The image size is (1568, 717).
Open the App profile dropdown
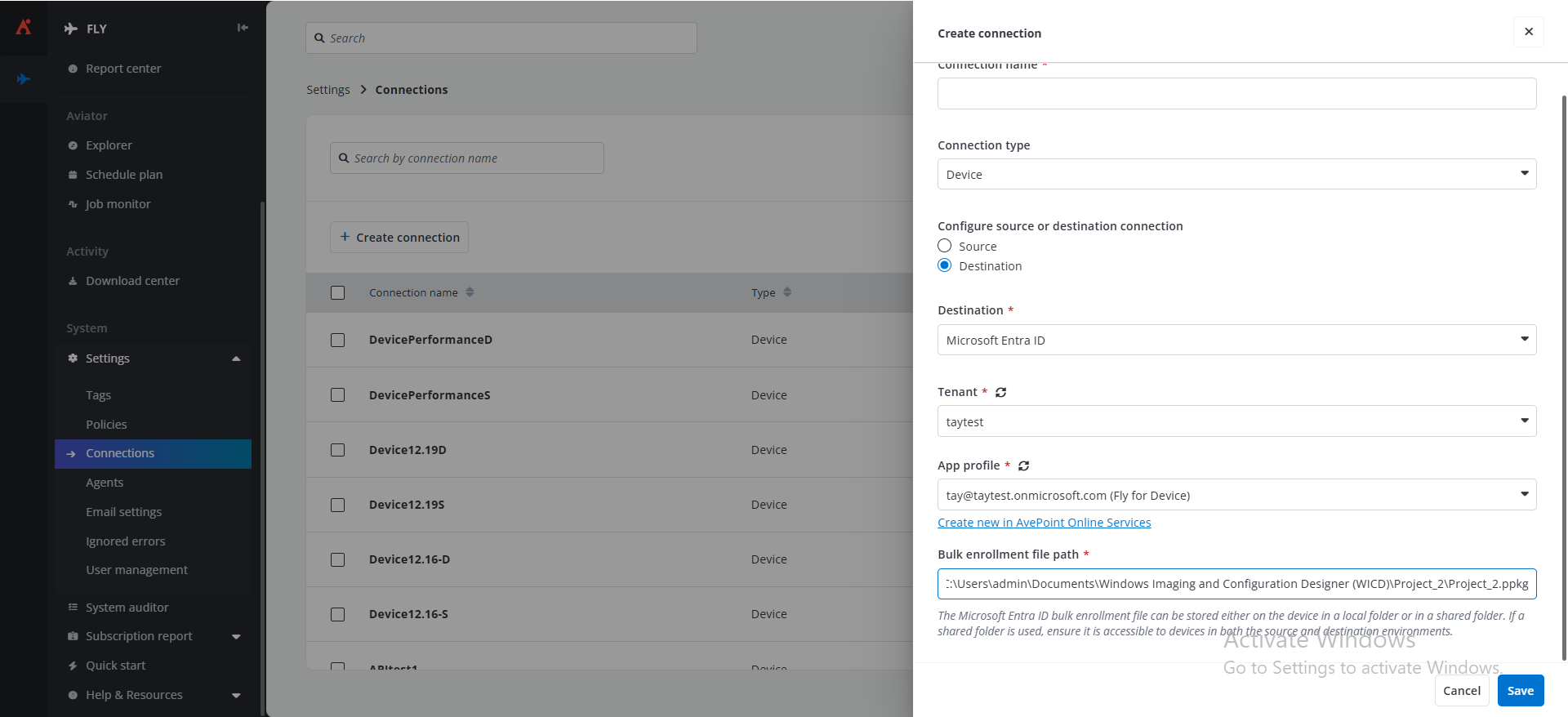coord(1236,495)
